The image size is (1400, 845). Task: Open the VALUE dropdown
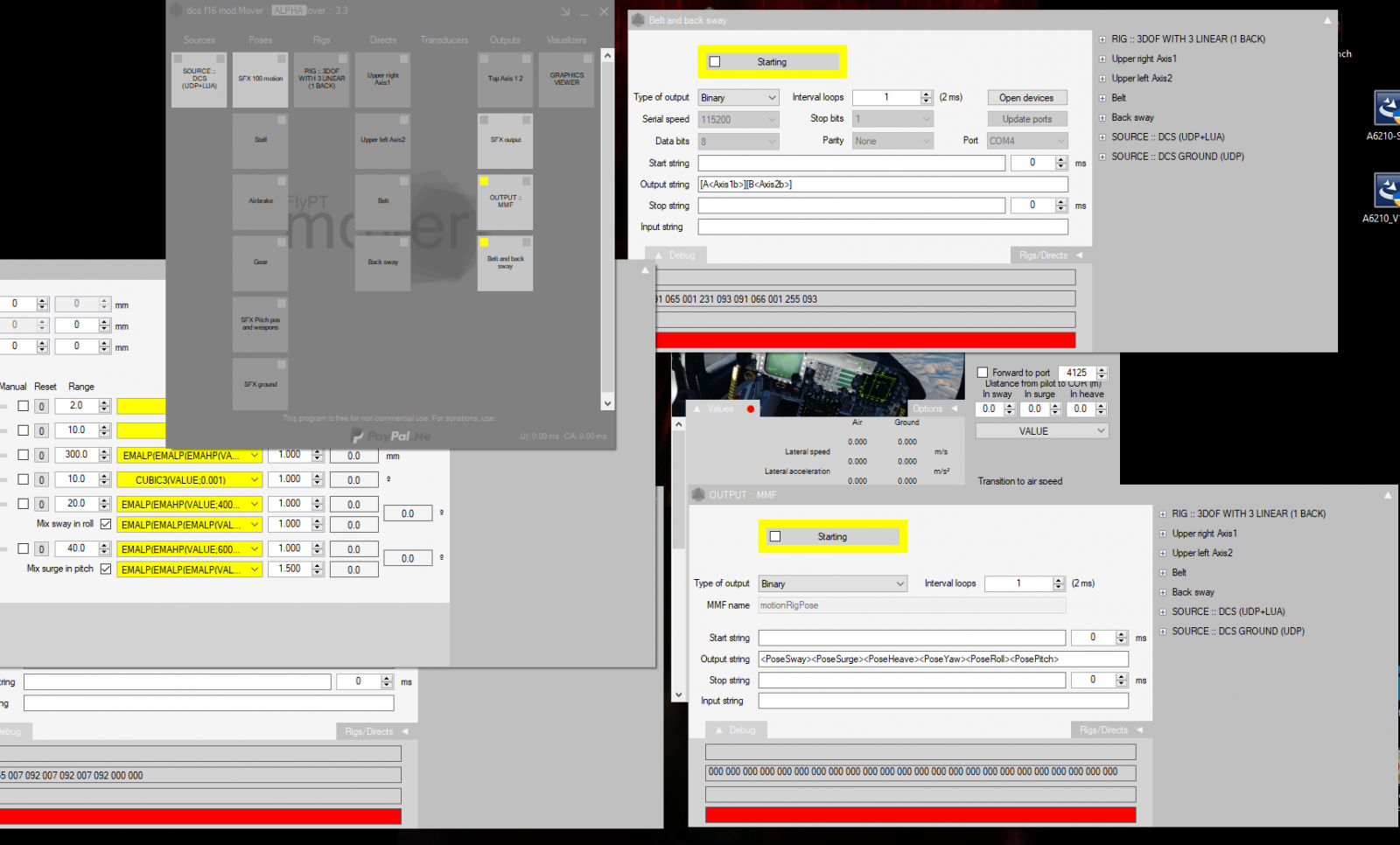coord(1041,431)
